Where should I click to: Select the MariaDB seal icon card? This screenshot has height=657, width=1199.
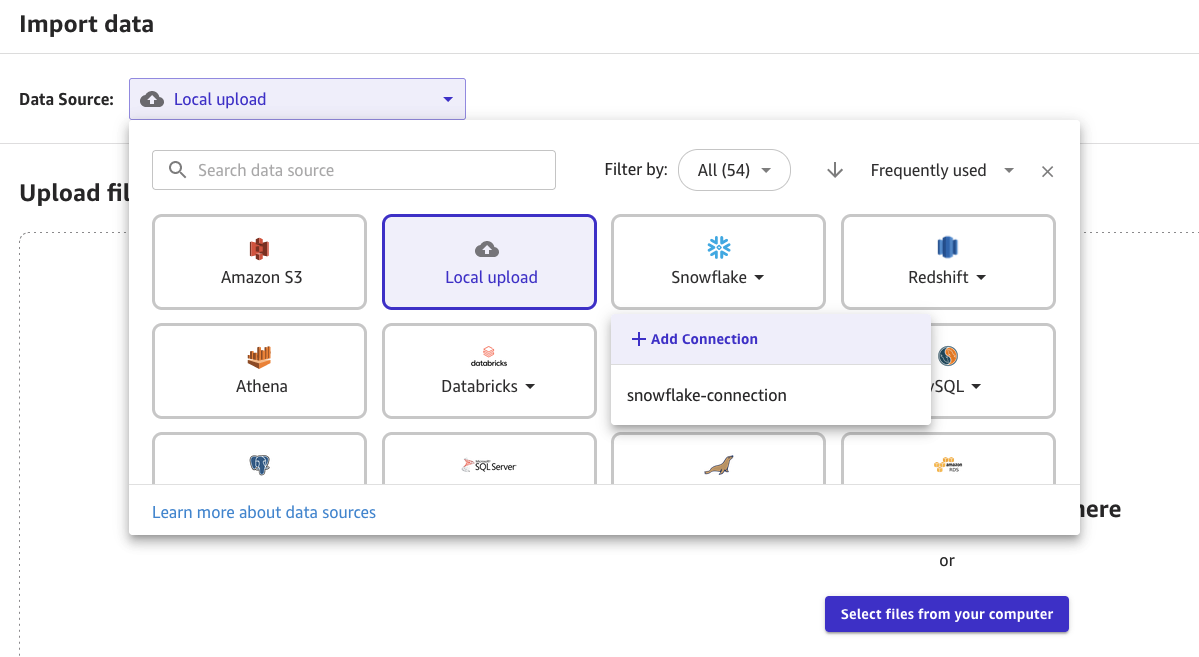719,459
